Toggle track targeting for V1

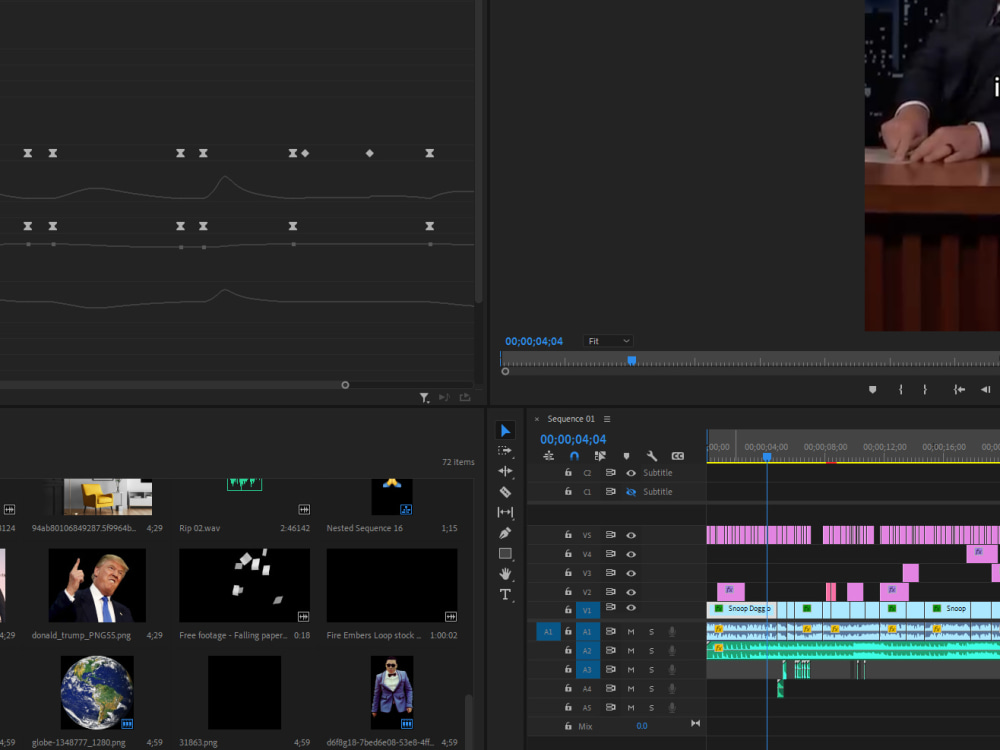[587, 610]
